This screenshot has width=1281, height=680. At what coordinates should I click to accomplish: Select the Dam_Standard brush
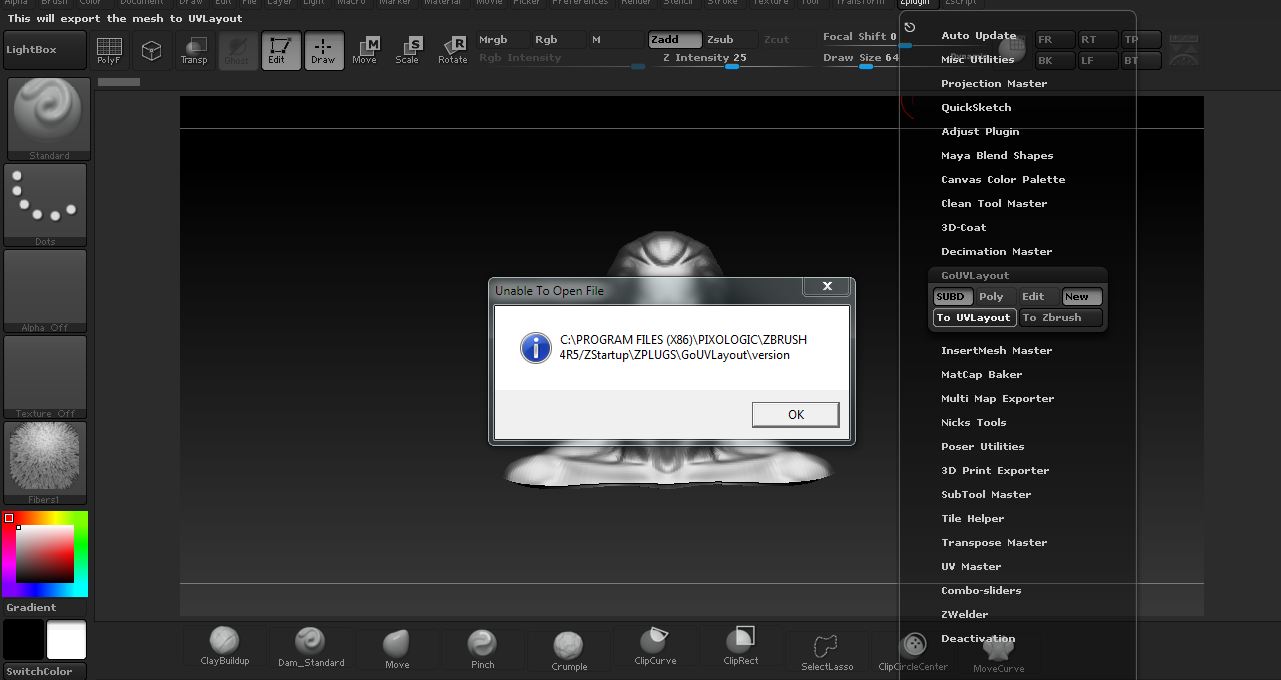tap(311, 647)
